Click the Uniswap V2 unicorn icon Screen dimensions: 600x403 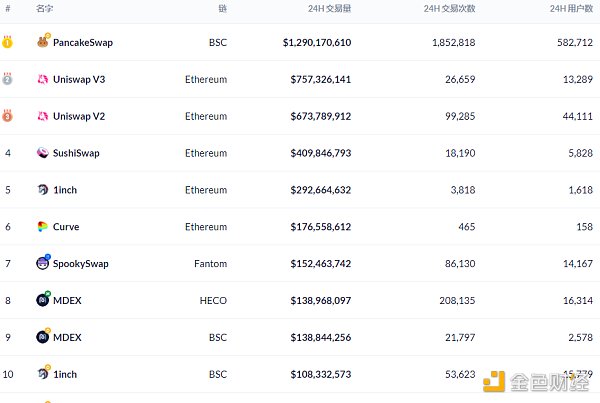pos(43,116)
